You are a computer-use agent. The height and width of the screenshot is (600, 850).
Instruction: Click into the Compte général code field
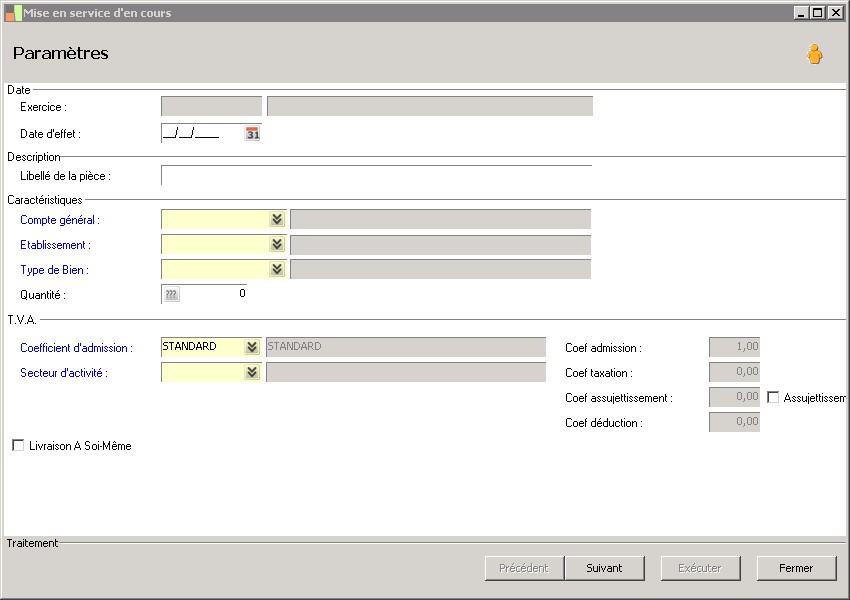pos(215,220)
